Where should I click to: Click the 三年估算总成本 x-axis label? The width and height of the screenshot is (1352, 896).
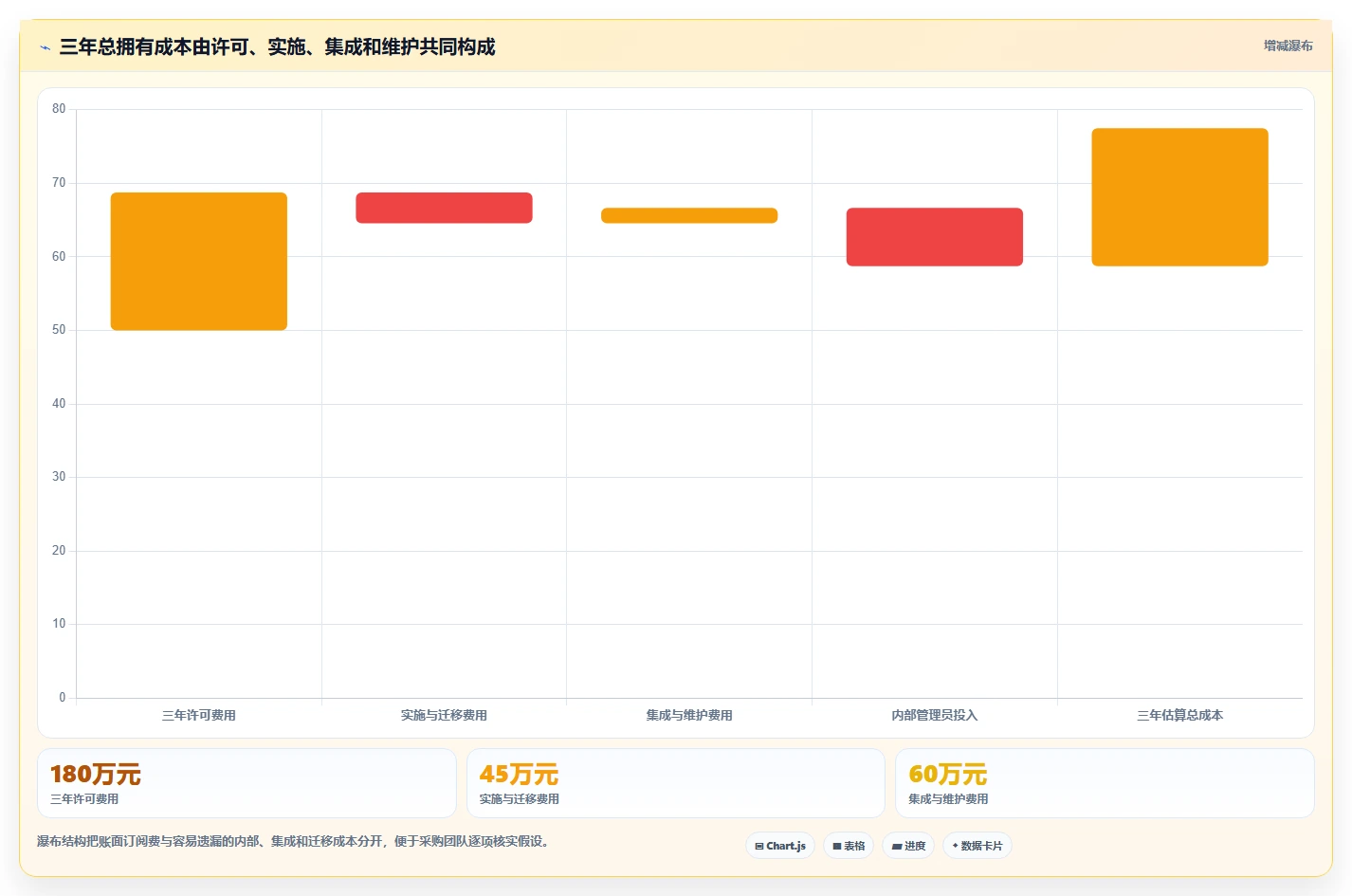(x=1179, y=715)
